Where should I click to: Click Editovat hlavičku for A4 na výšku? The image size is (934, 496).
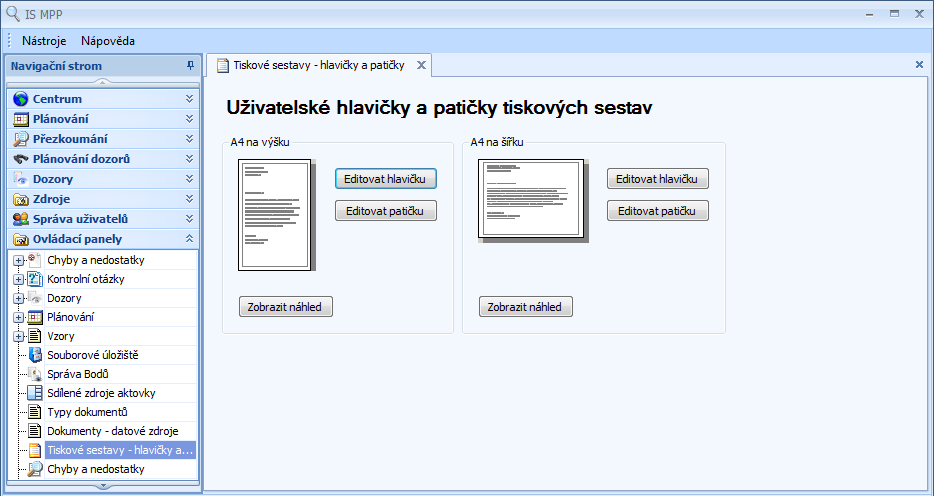tap(386, 179)
